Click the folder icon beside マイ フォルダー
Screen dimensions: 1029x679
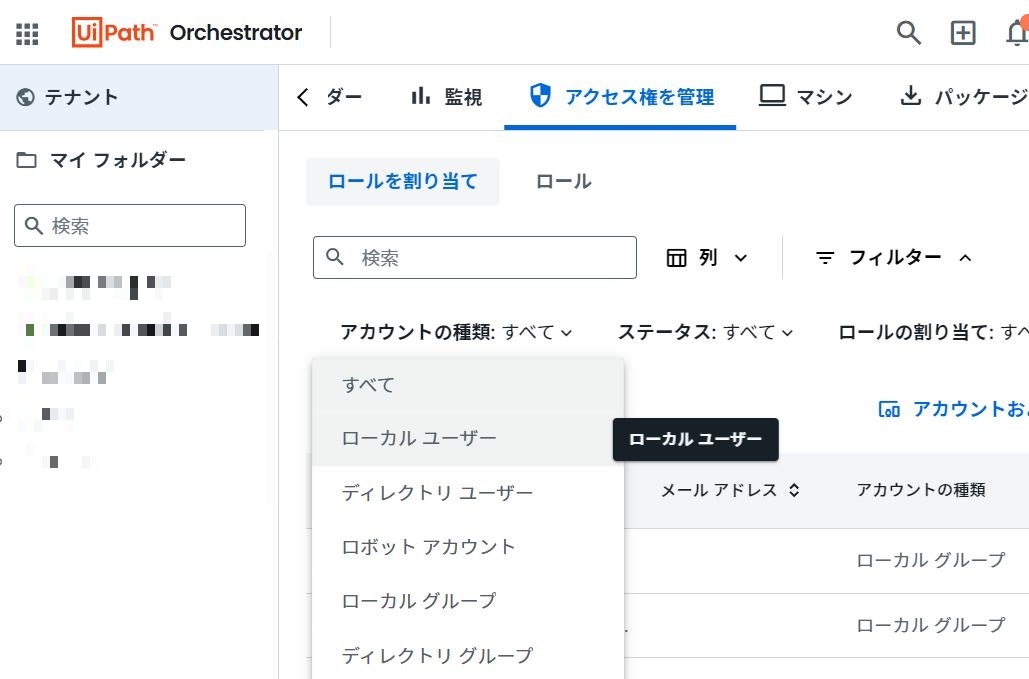pos(28,160)
